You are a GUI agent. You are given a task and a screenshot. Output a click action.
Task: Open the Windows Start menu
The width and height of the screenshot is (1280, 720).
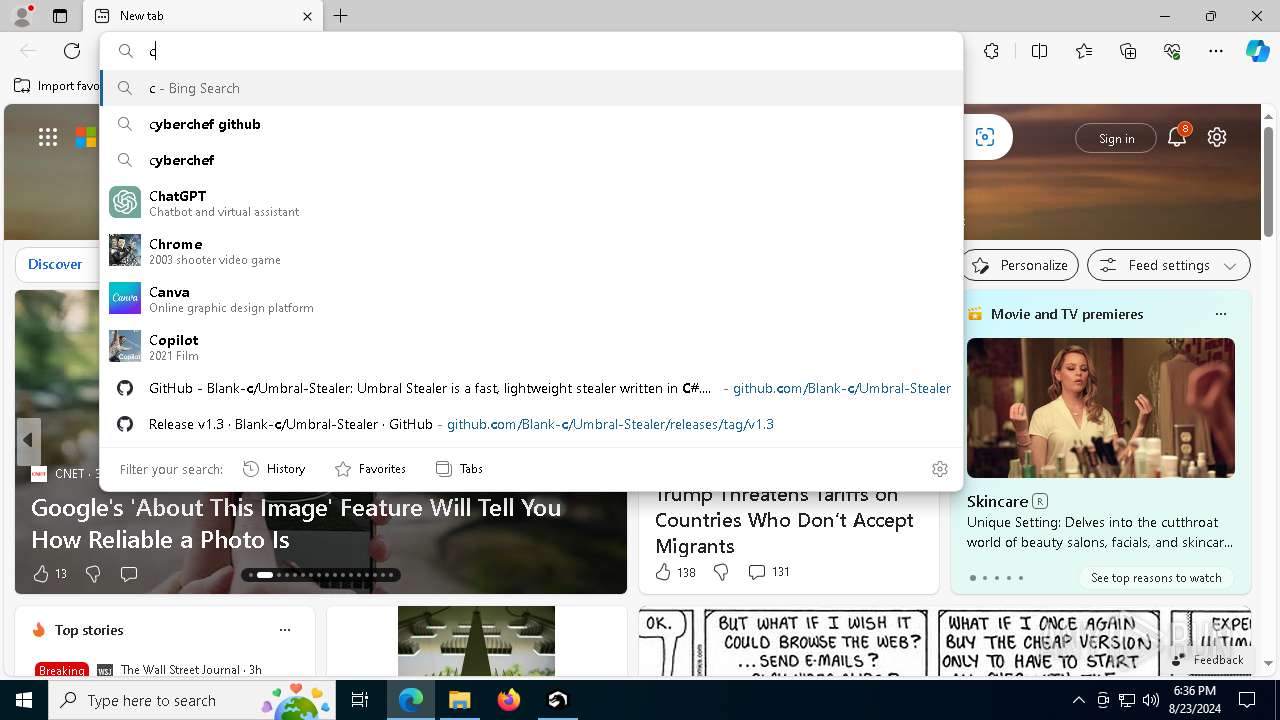click(x=24, y=700)
